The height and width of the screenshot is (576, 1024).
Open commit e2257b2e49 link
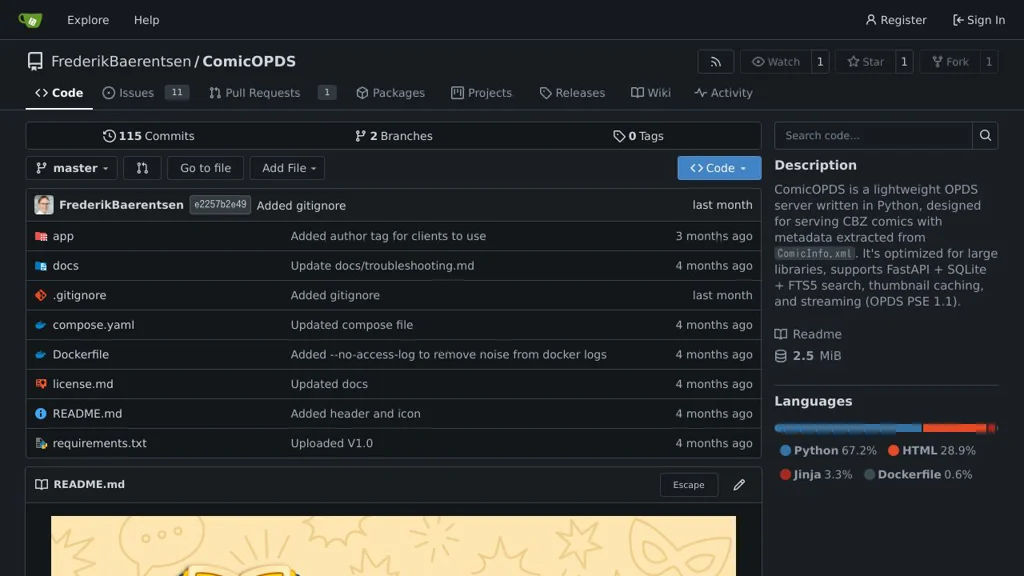[x=220, y=205]
